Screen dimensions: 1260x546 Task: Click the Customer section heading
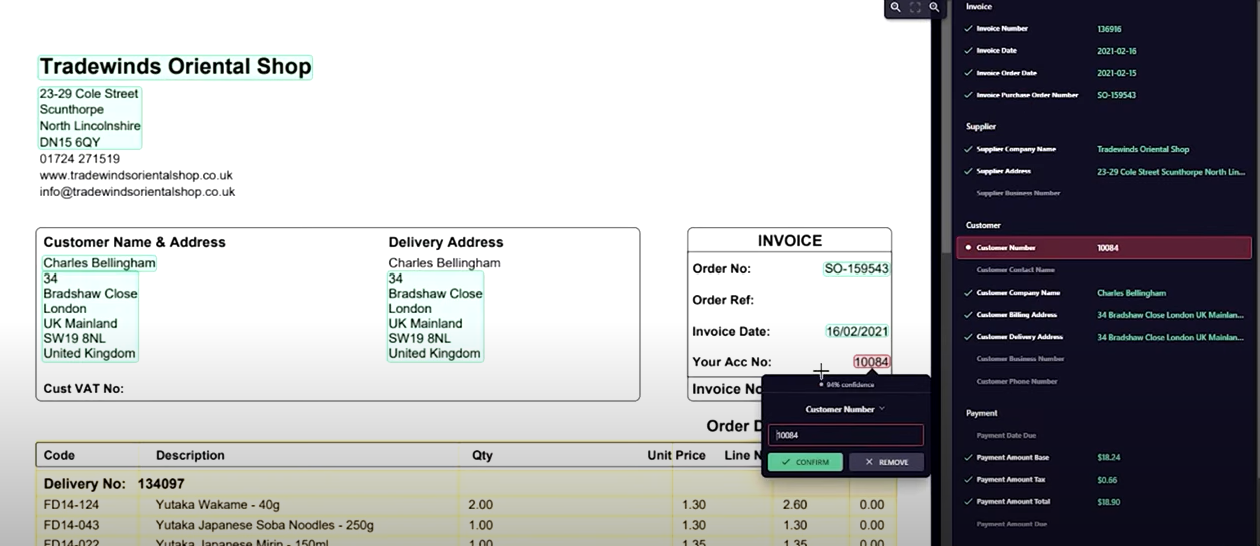tap(983, 225)
